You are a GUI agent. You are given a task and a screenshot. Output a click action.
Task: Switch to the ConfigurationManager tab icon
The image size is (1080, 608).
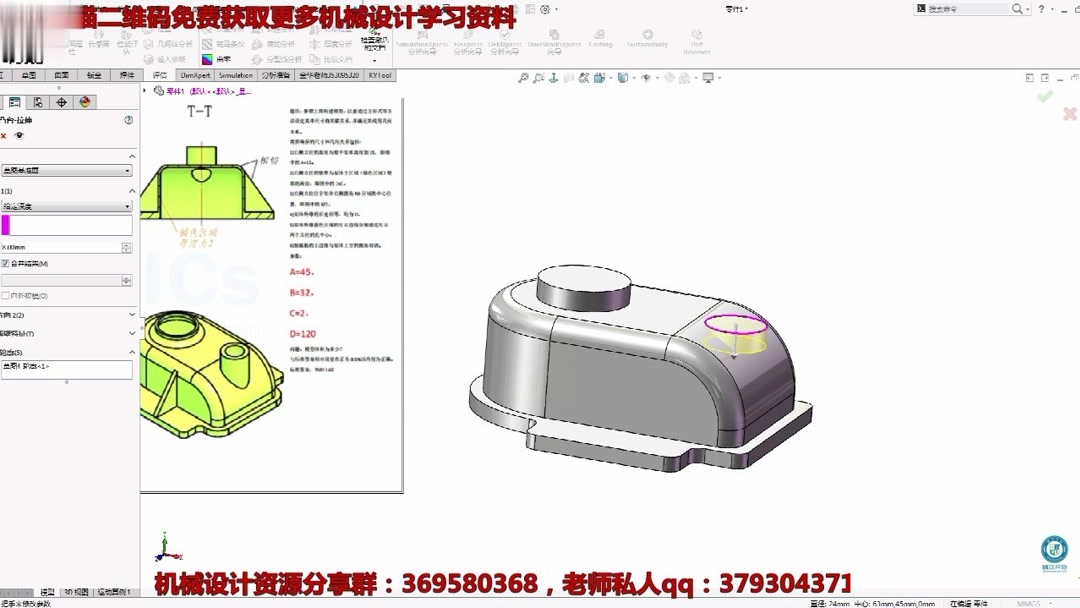pos(39,101)
